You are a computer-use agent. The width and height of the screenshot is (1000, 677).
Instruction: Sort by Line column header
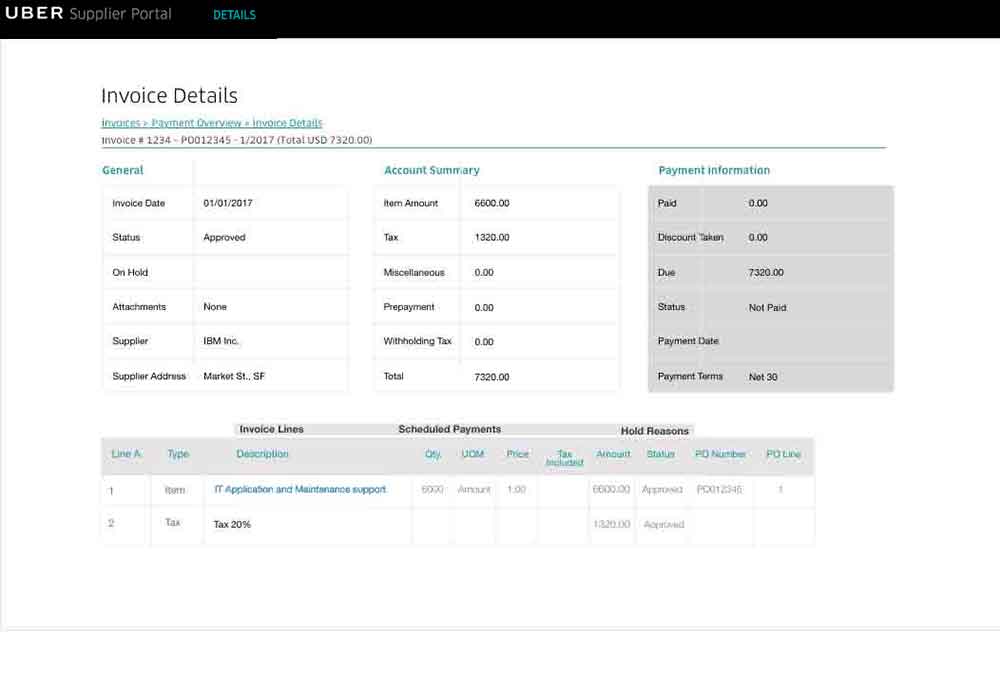pos(126,454)
